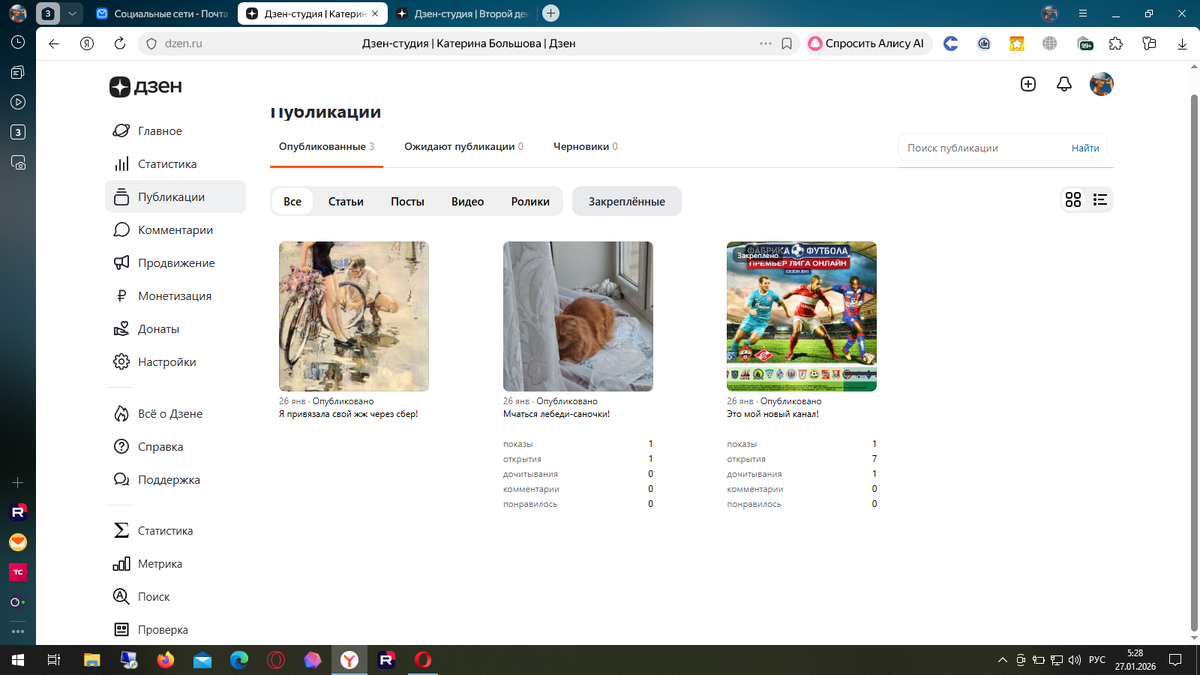Open Справка help item
The height and width of the screenshot is (675, 1200).
click(160, 447)
